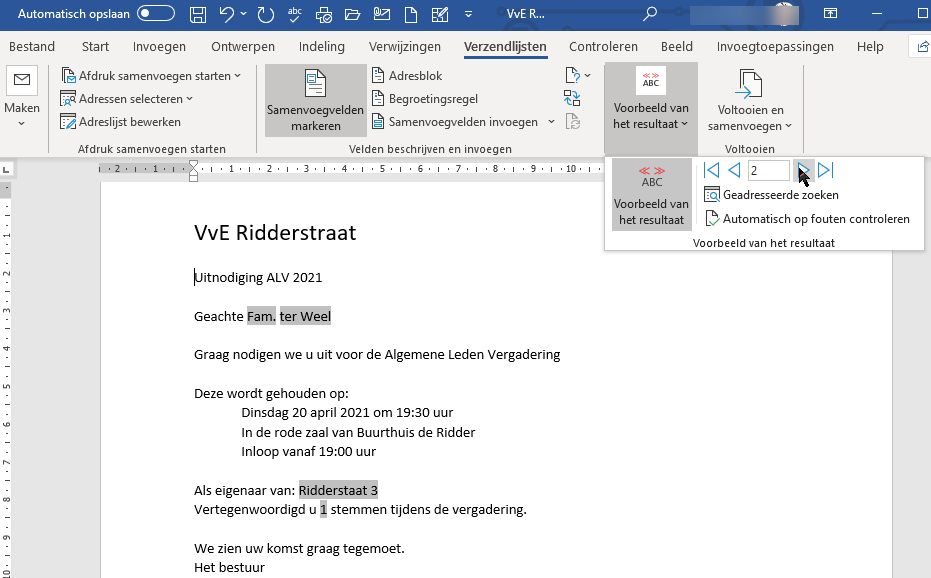Click the tab stop selector on ruler
The width and height of the screenshot is (931, 578).
click(6, 170)
